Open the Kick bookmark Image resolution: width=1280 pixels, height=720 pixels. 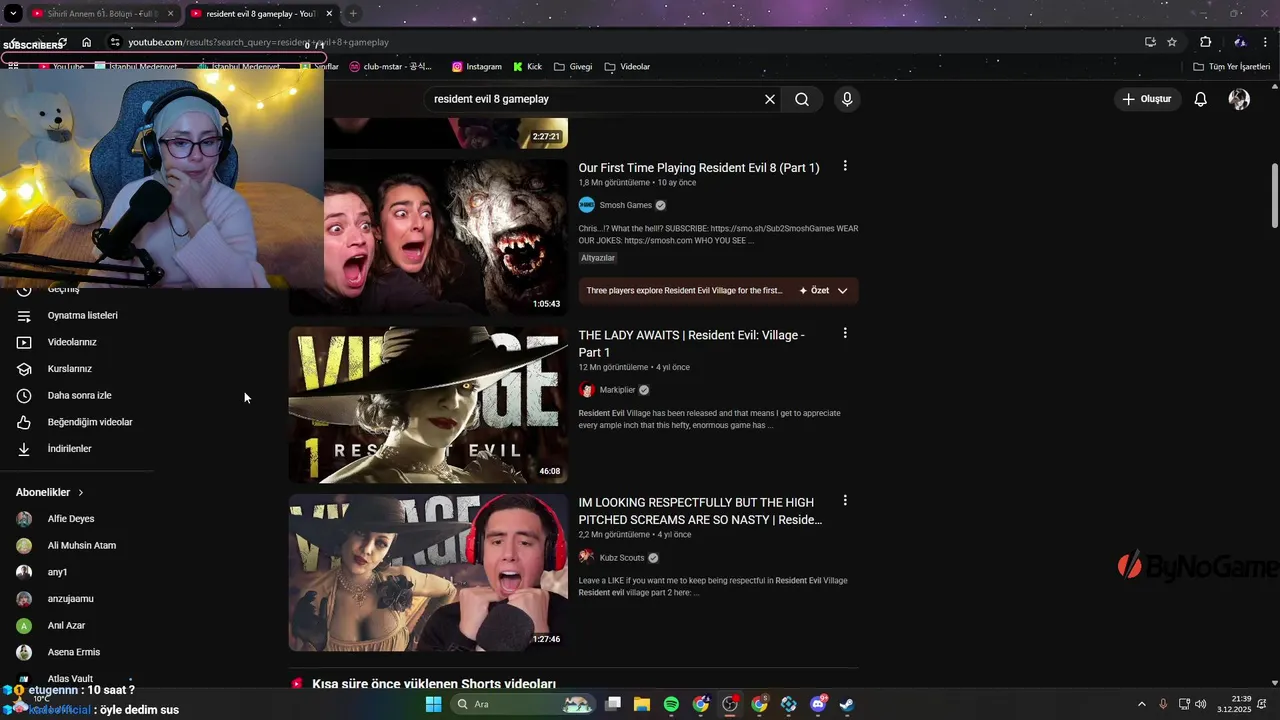click(x=528, y=67)
